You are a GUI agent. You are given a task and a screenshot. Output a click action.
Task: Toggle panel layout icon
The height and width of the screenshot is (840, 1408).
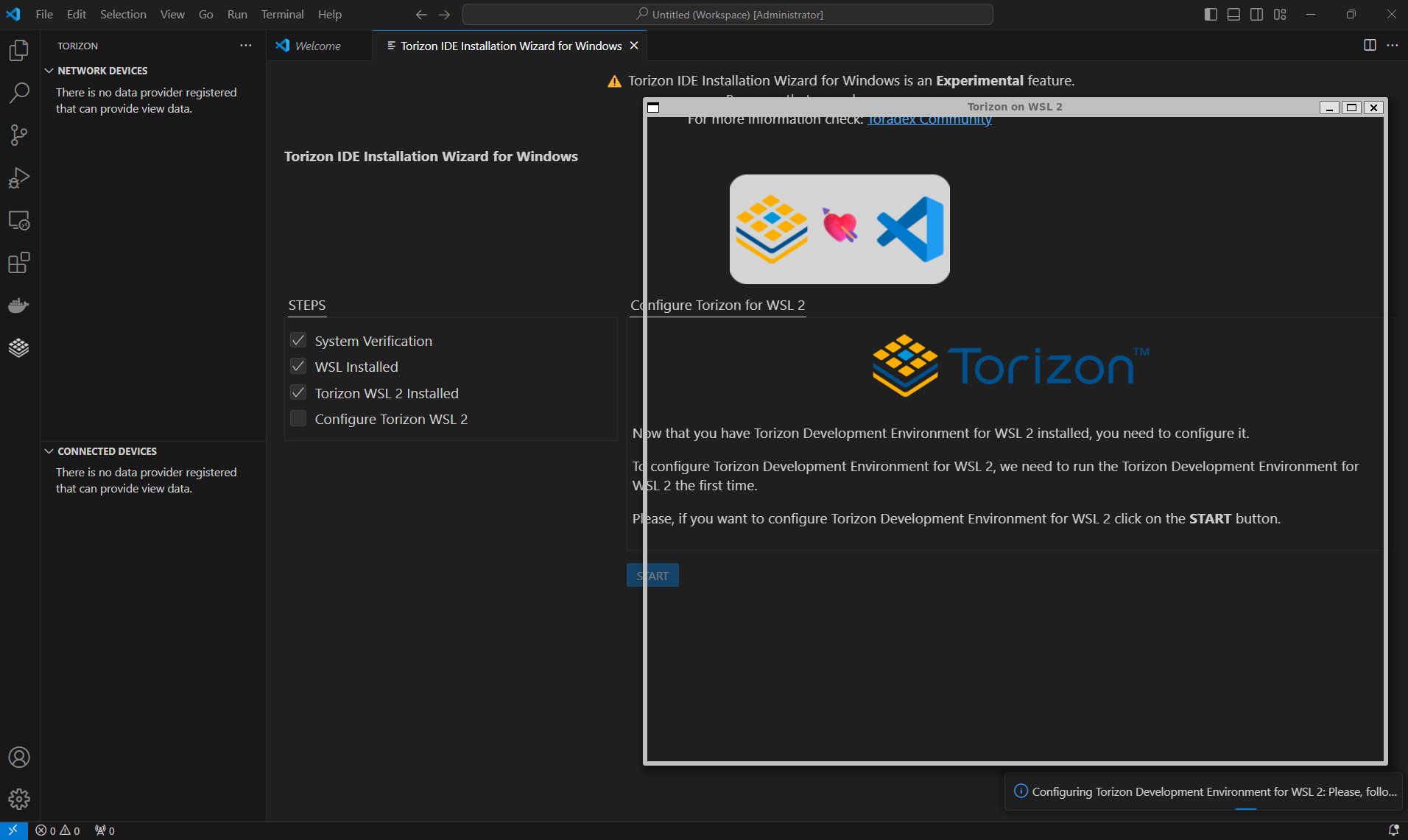pos(1233,15)
